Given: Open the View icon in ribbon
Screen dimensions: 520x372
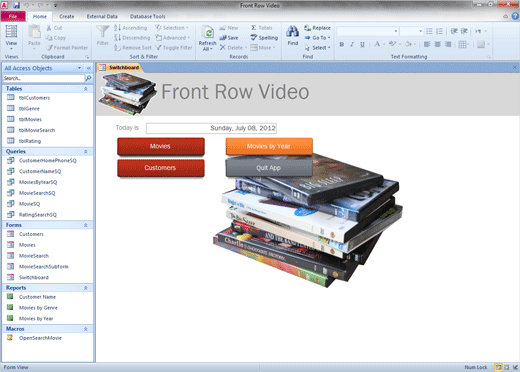Looking at the screenshot, I should point(11,32).
